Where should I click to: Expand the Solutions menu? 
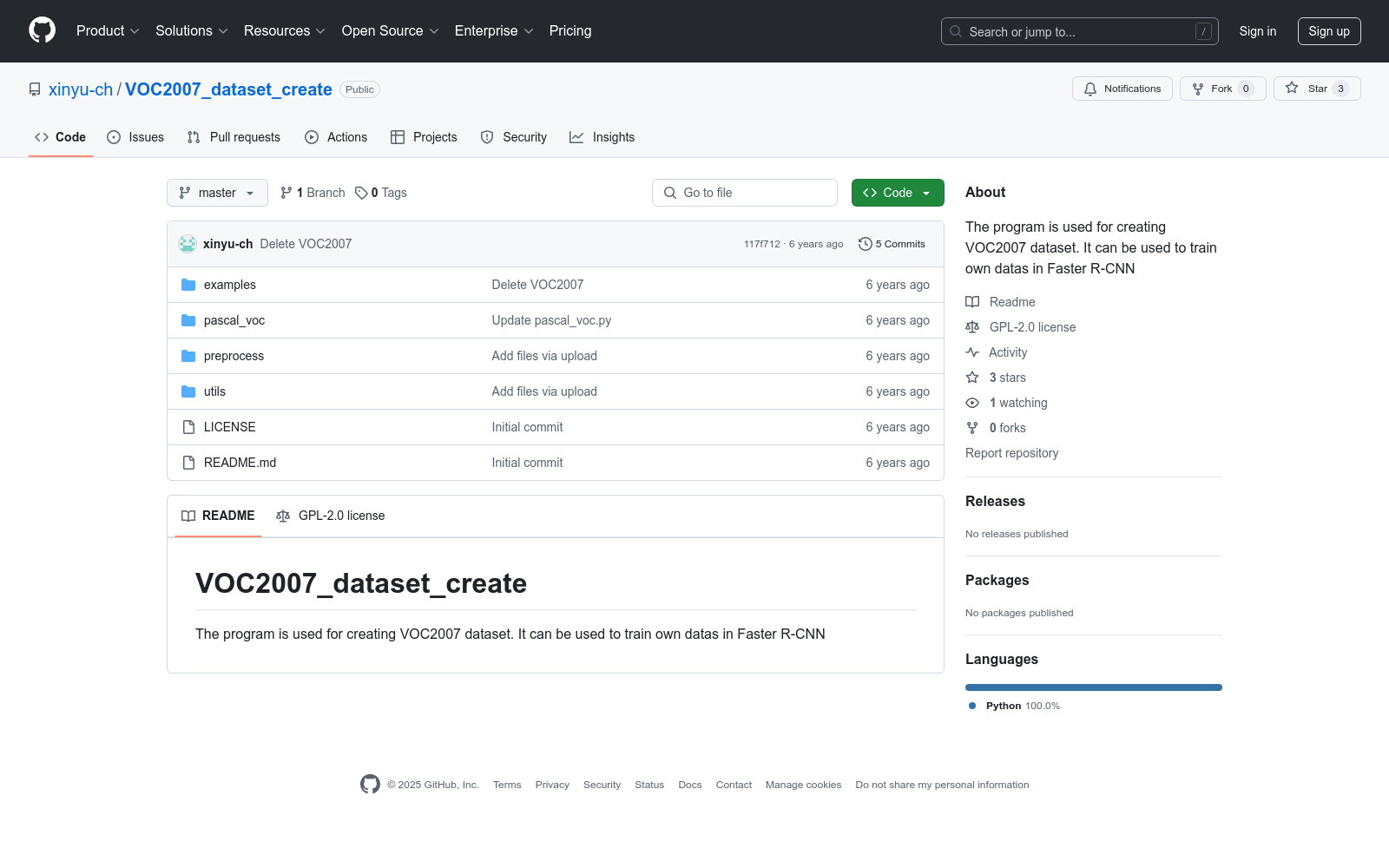pyautogui.click(x=192, y=30)
